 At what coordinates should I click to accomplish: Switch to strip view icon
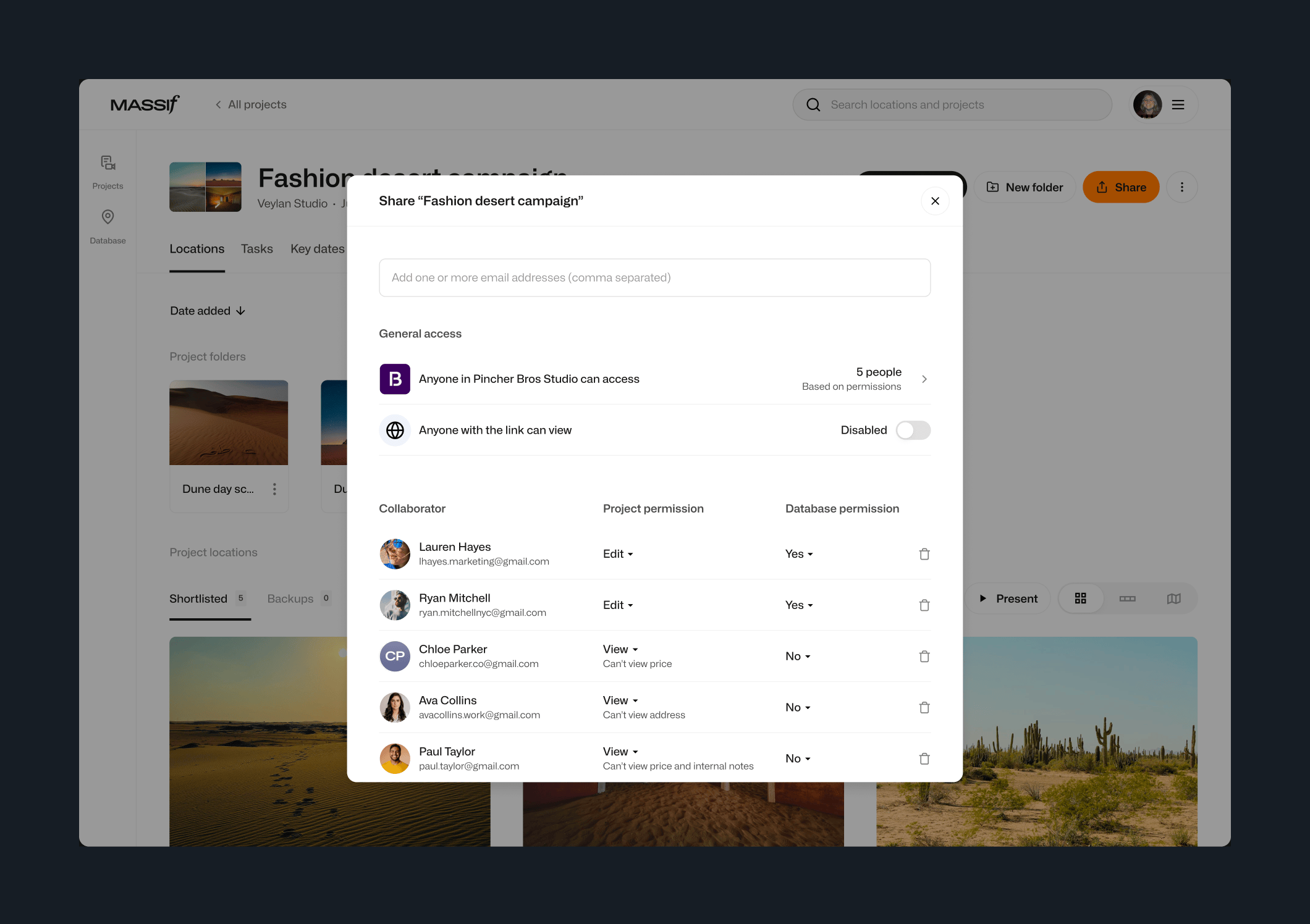[1127, 598]
